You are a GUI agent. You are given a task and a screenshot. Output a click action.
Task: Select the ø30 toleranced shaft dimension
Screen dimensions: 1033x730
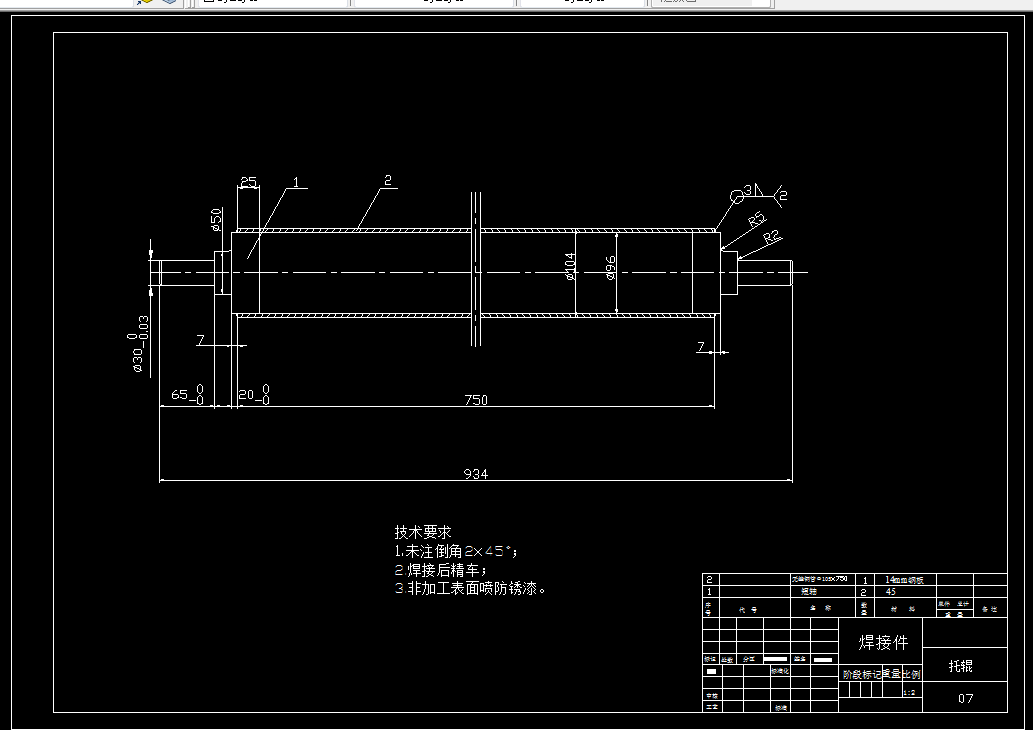(140, 344)
